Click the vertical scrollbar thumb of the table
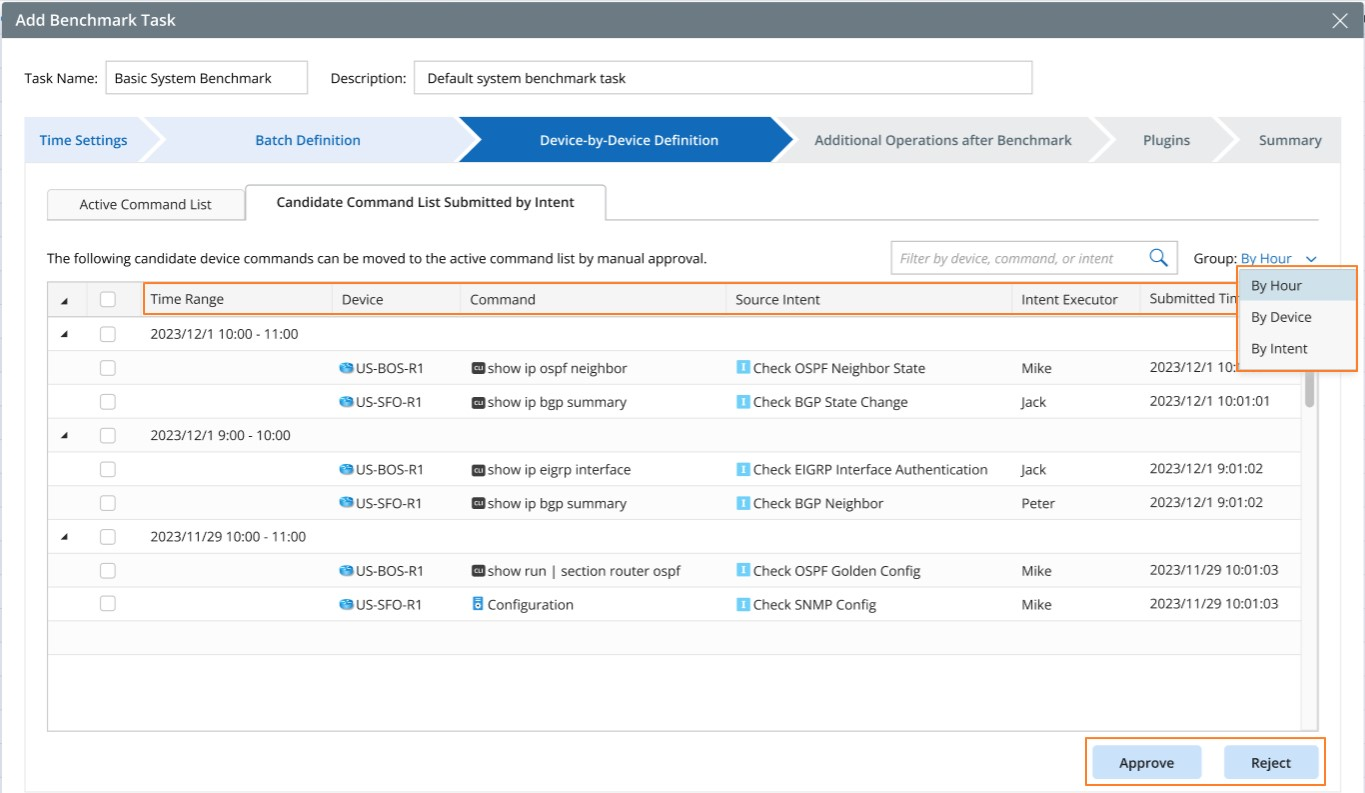The height and width of the screenshot is (793, 1365). pos(1309,385)
